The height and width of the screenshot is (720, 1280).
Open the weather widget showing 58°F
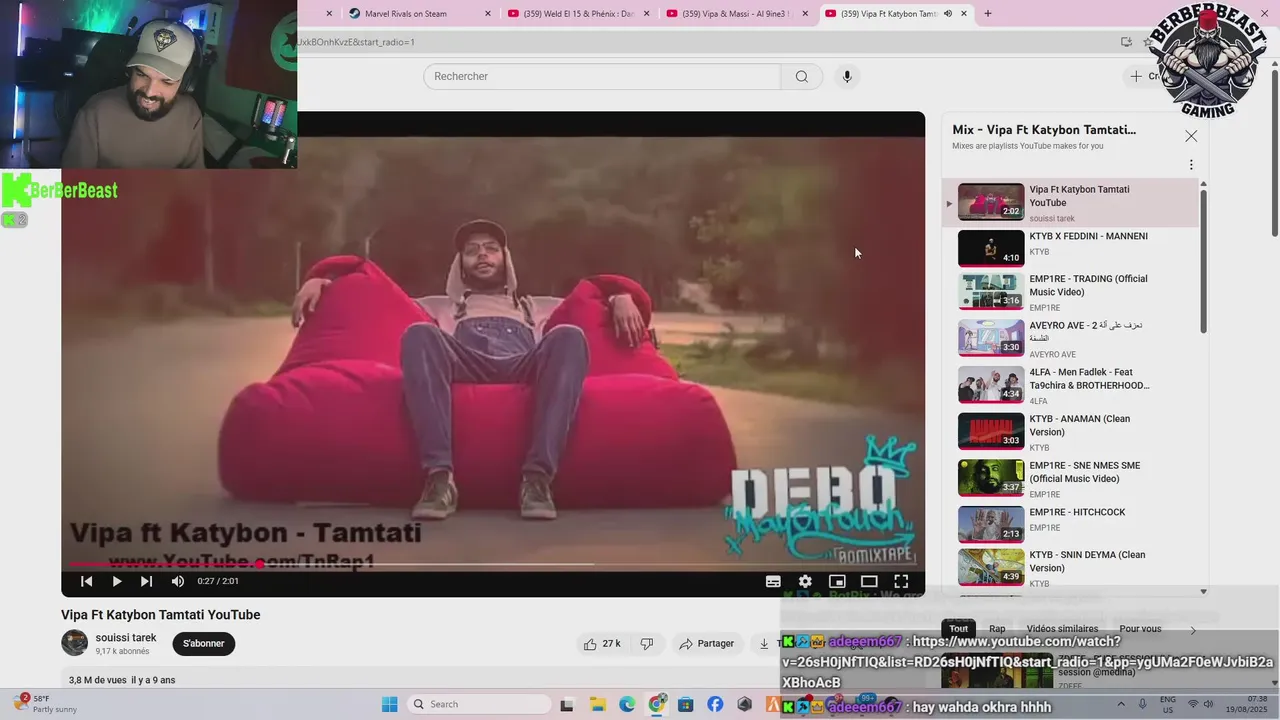pyautogui.click(x=45, y=704)
